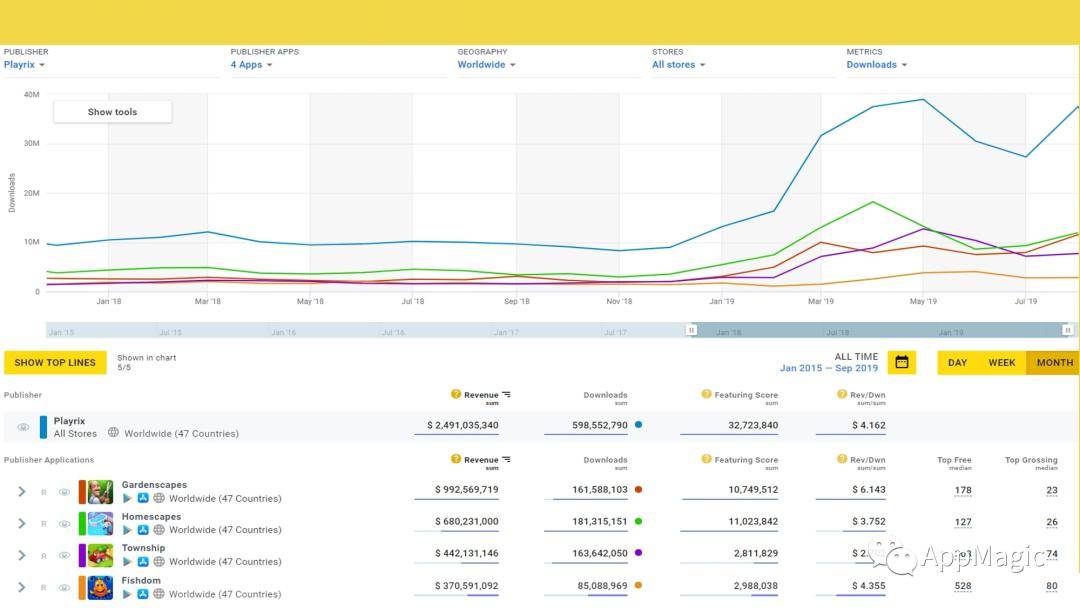The width and height of the screenshot is (1080, 608).
Task: Click the right handle of timeline range
Action: pos(1068,331)
